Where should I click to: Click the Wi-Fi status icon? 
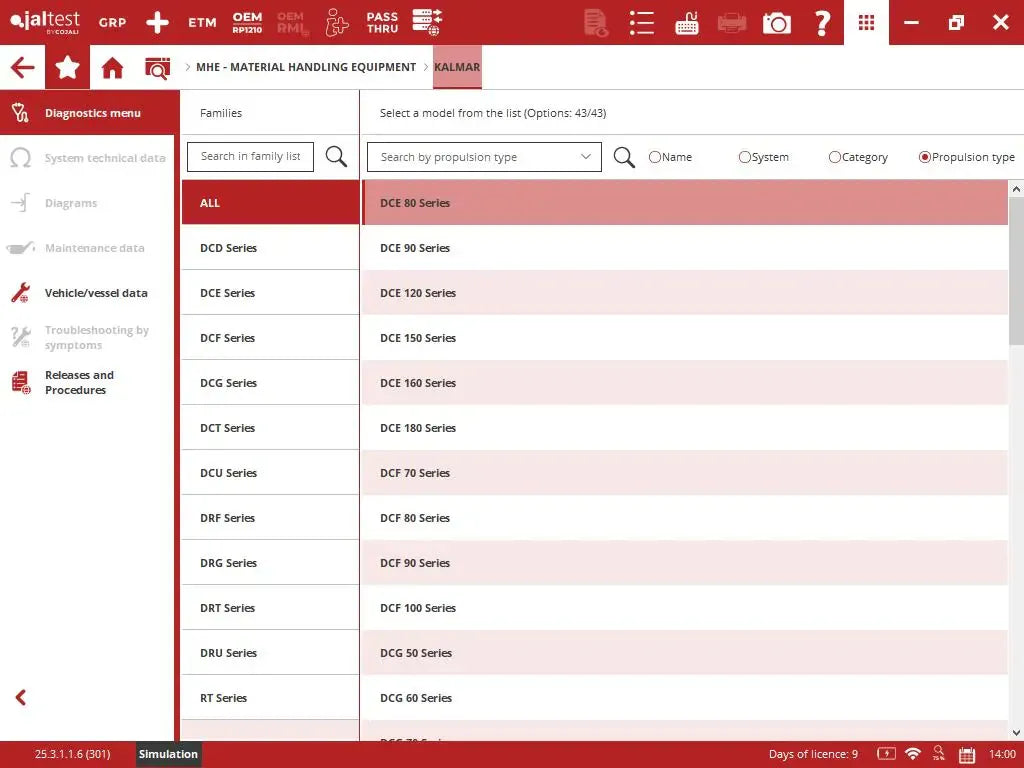912,754
